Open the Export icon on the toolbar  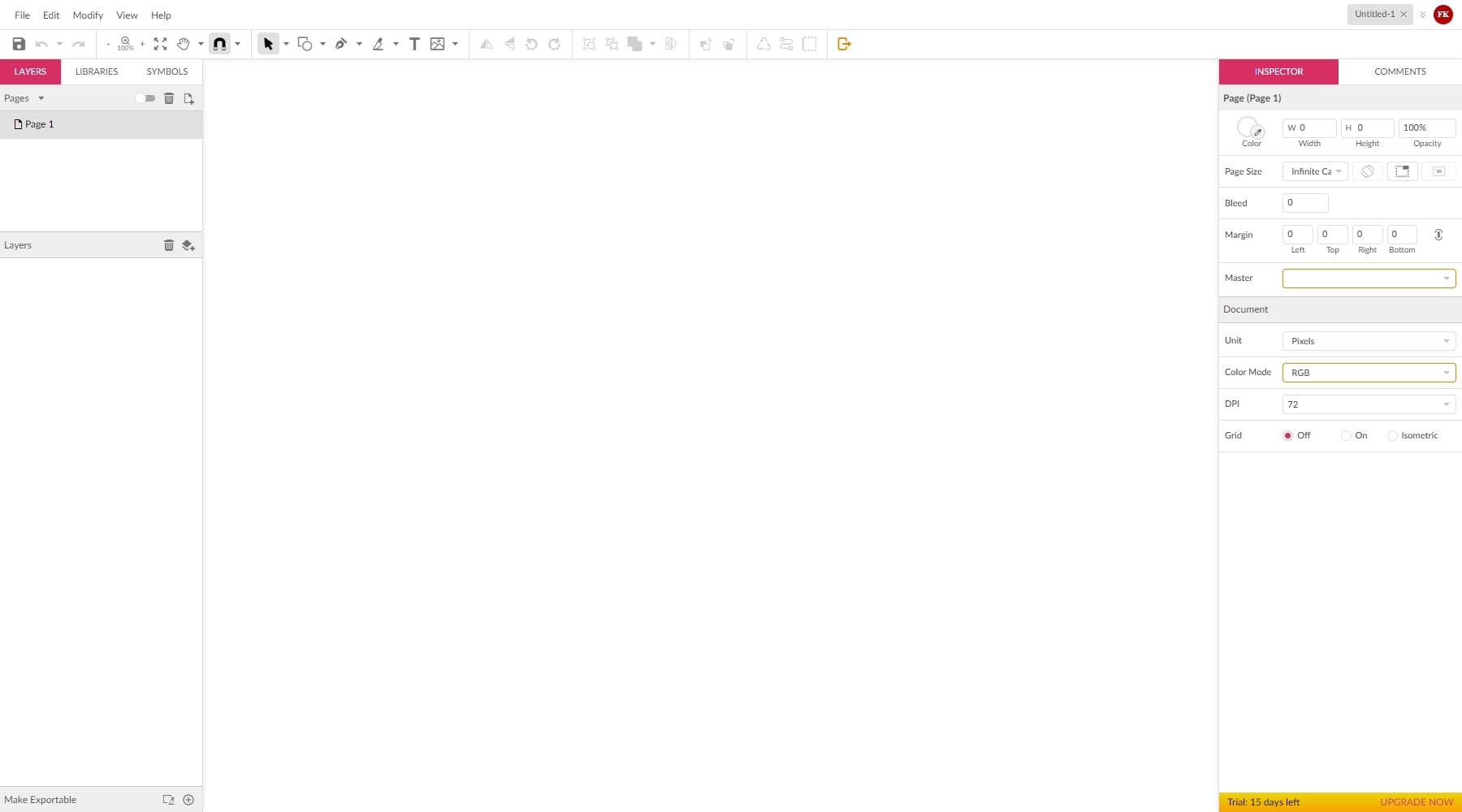(844, 44)
